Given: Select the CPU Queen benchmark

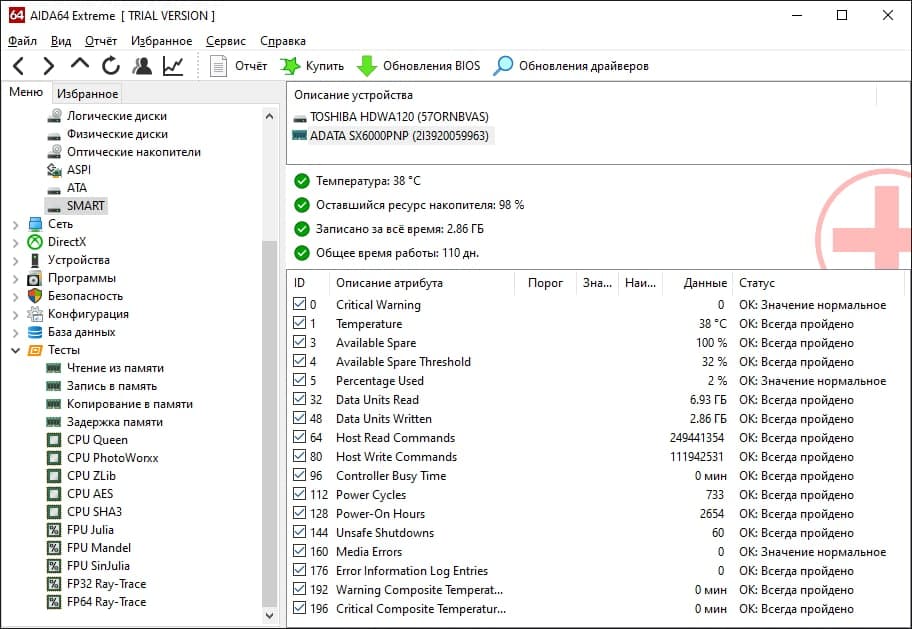Looking at the screenshot, I should [x=97, y=440].
